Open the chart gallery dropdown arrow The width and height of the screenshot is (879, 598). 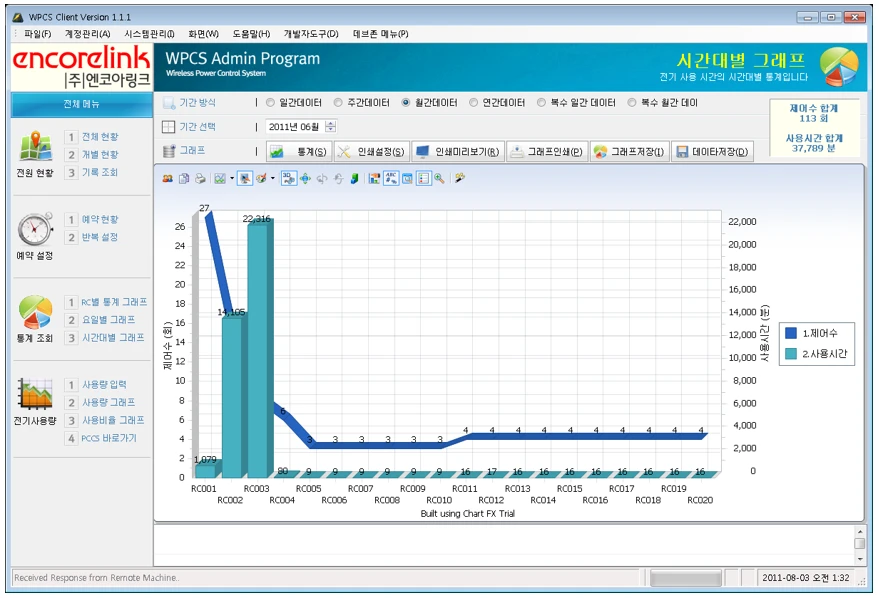pos(232,179)
